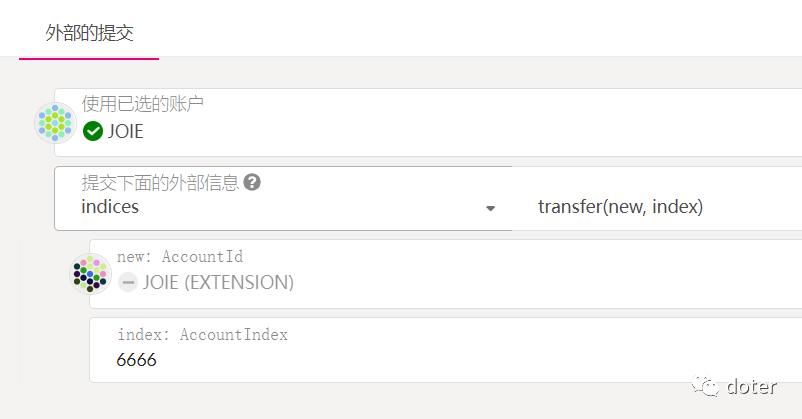The height and width of the screenshot is (419, 802).
Task: Click the green checkmark beside JOIE
Action: pos(93,131)
